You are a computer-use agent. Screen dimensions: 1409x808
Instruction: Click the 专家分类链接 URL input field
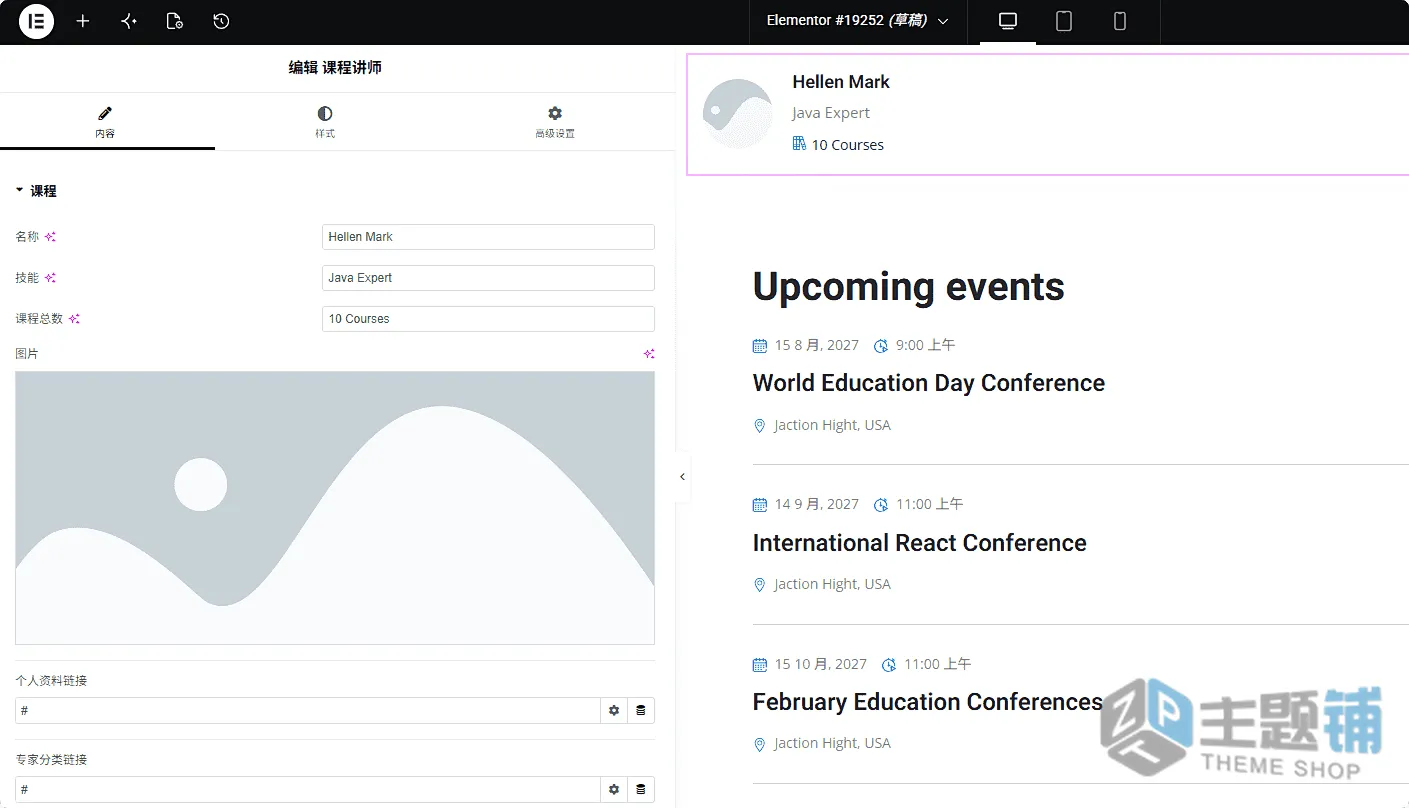tap(308, 790)
